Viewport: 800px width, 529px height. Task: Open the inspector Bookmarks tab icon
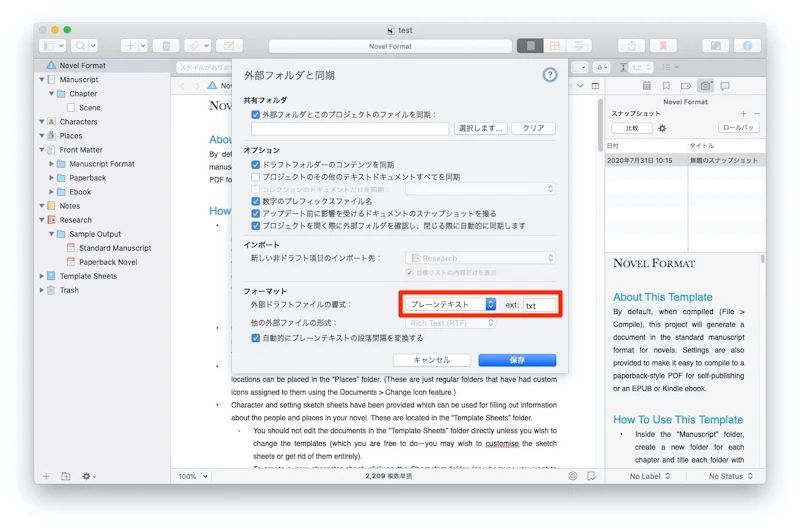point(666,86)
